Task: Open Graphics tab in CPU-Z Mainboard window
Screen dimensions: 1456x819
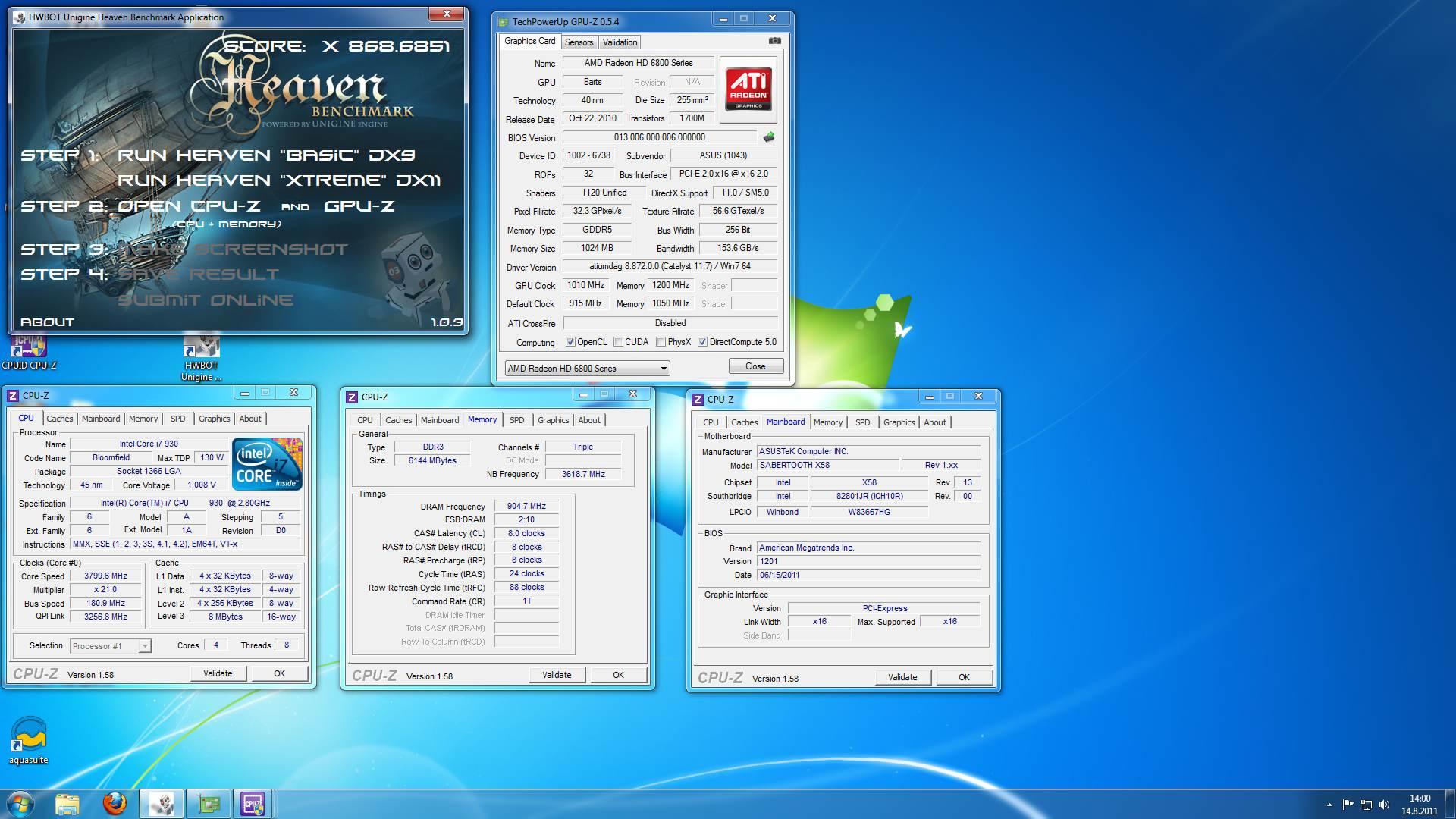Action: pos(899,422)
